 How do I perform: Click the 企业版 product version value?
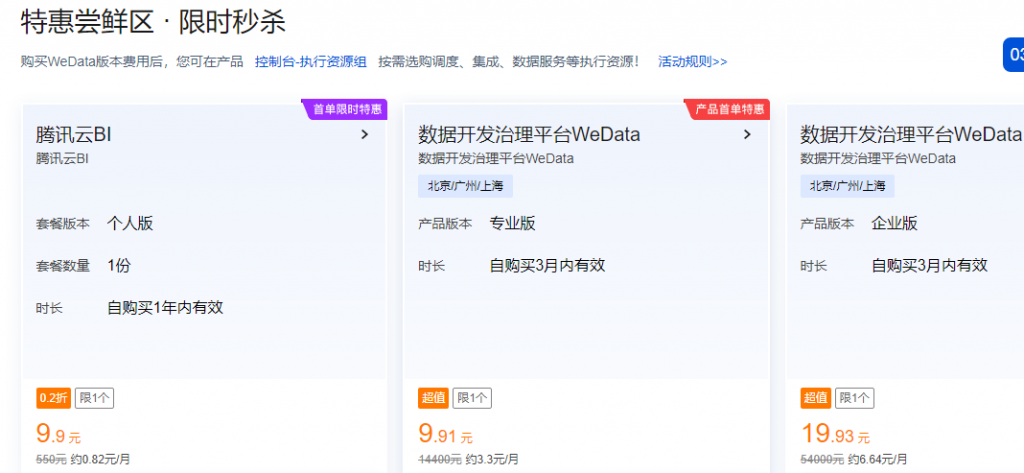click(x=895, y=223)
